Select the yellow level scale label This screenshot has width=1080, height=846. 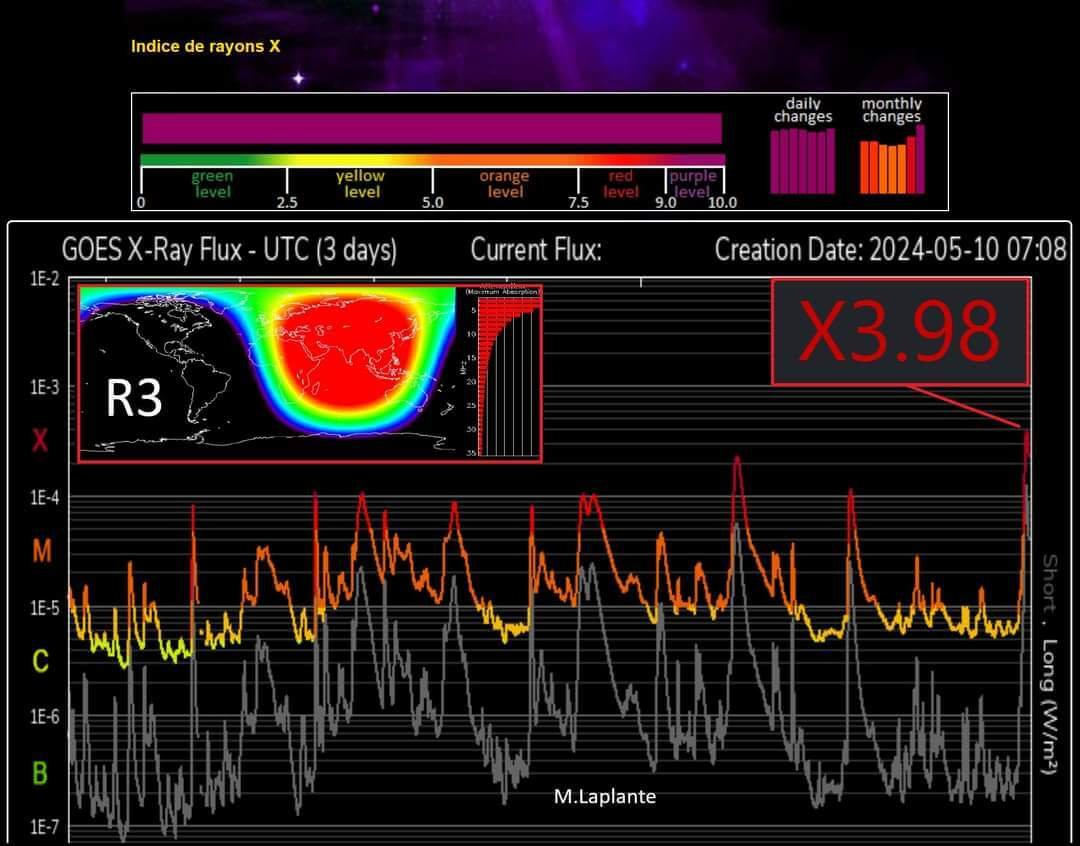pos(360,184)
